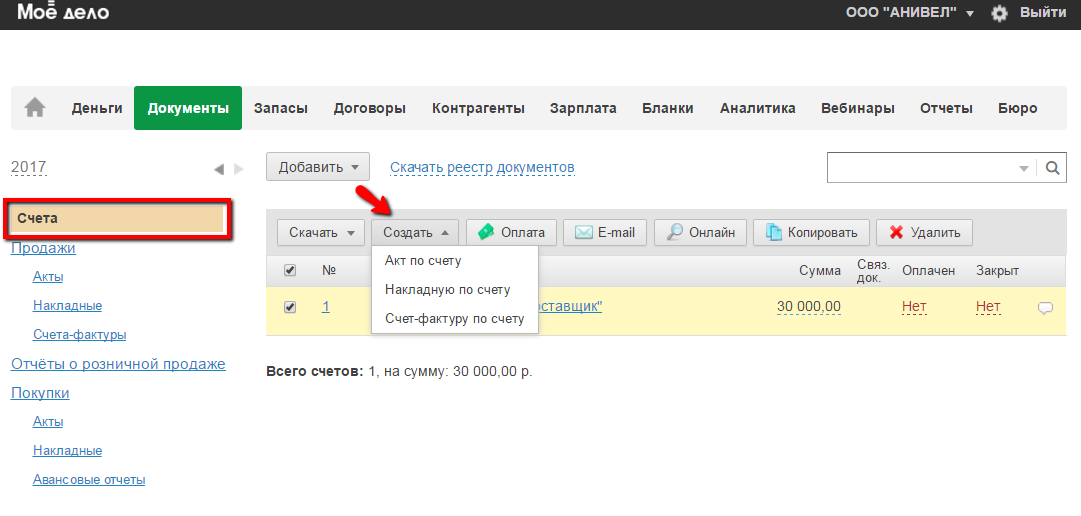1081x516 pixels.
Task: Open settings gear icon in header
Action: (999, 13)
